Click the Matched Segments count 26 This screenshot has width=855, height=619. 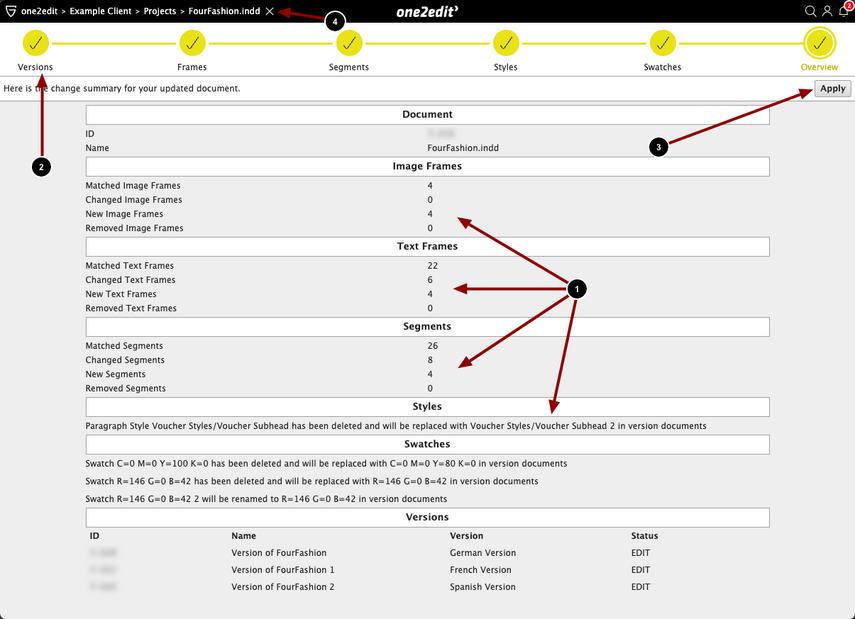click(432, 346)
